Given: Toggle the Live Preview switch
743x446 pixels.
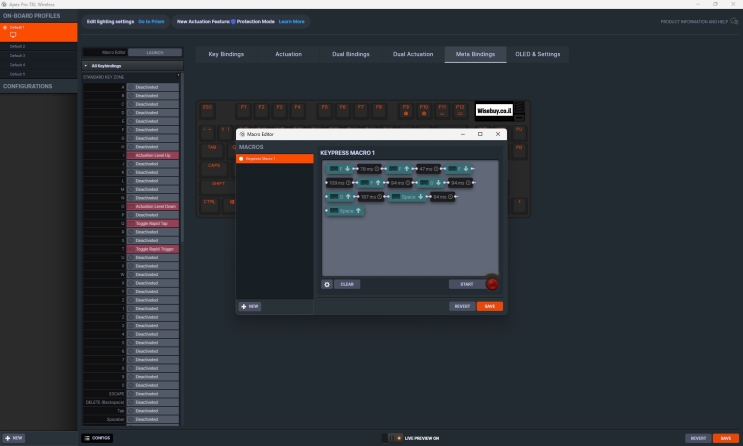Looking at the screenshot, I should pyautogui.click(x=392, y=438).
